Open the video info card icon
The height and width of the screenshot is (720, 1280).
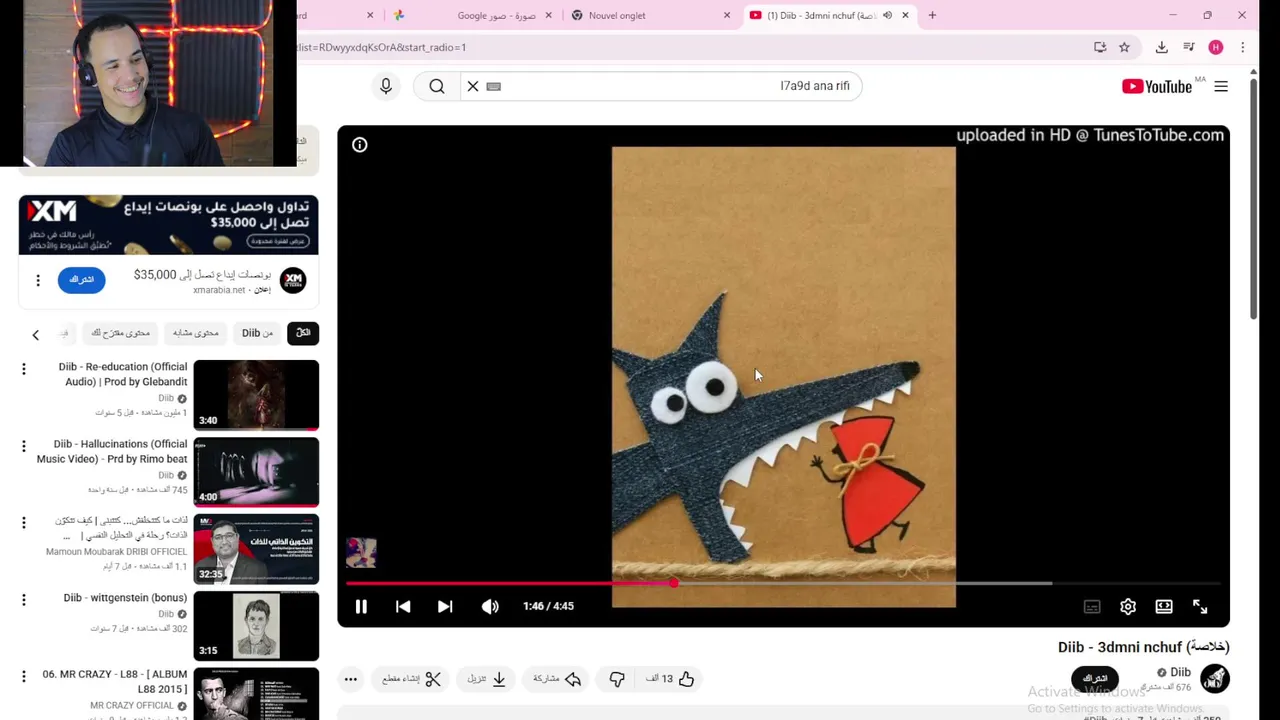[x=360, y=145]
